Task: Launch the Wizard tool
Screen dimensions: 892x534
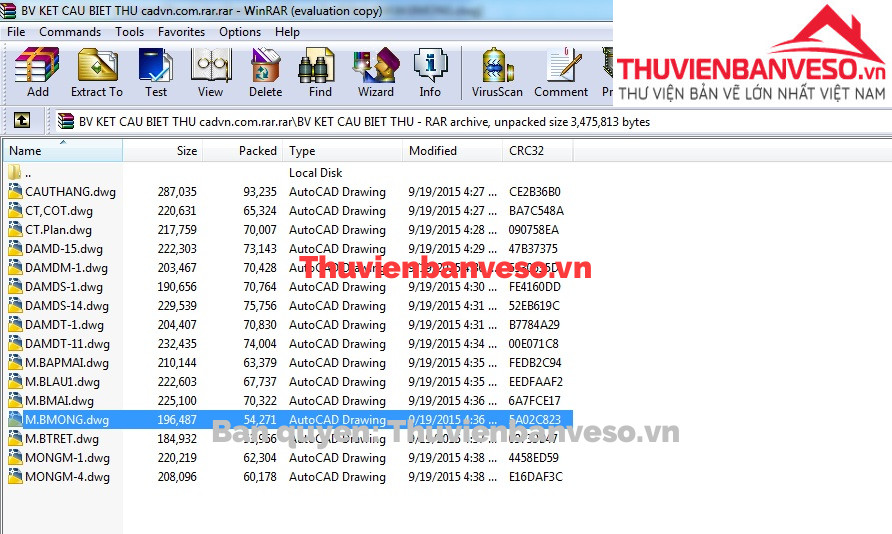Action: click(375, 73)
